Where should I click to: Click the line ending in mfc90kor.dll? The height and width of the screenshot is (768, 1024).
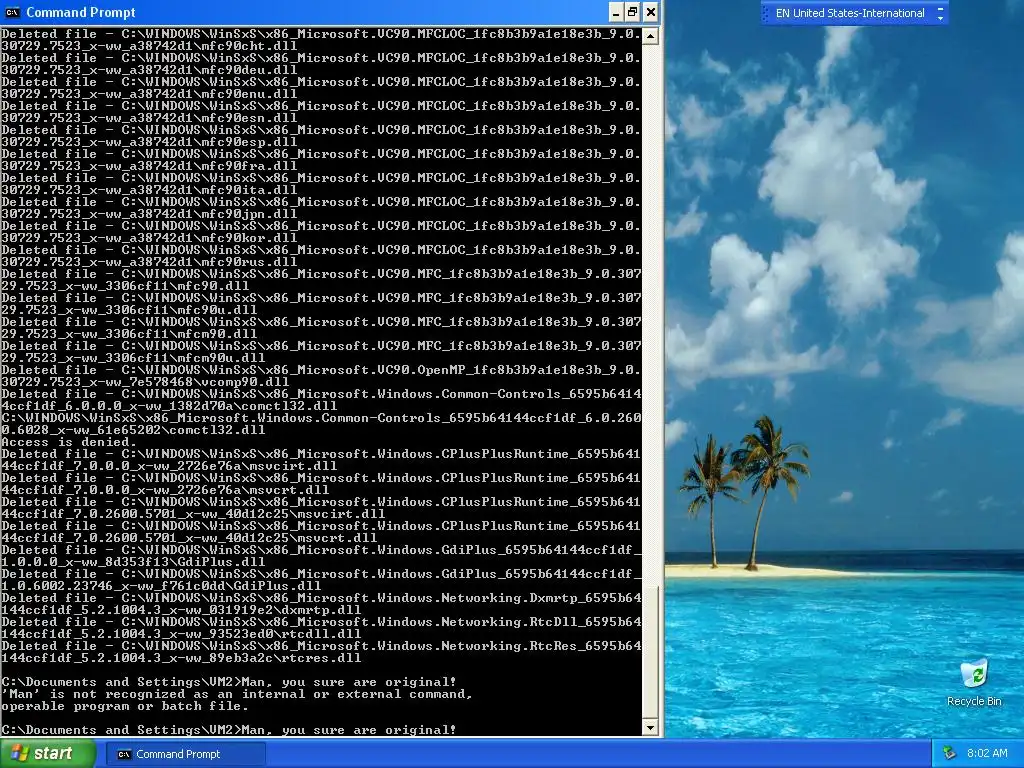(149, 238)
